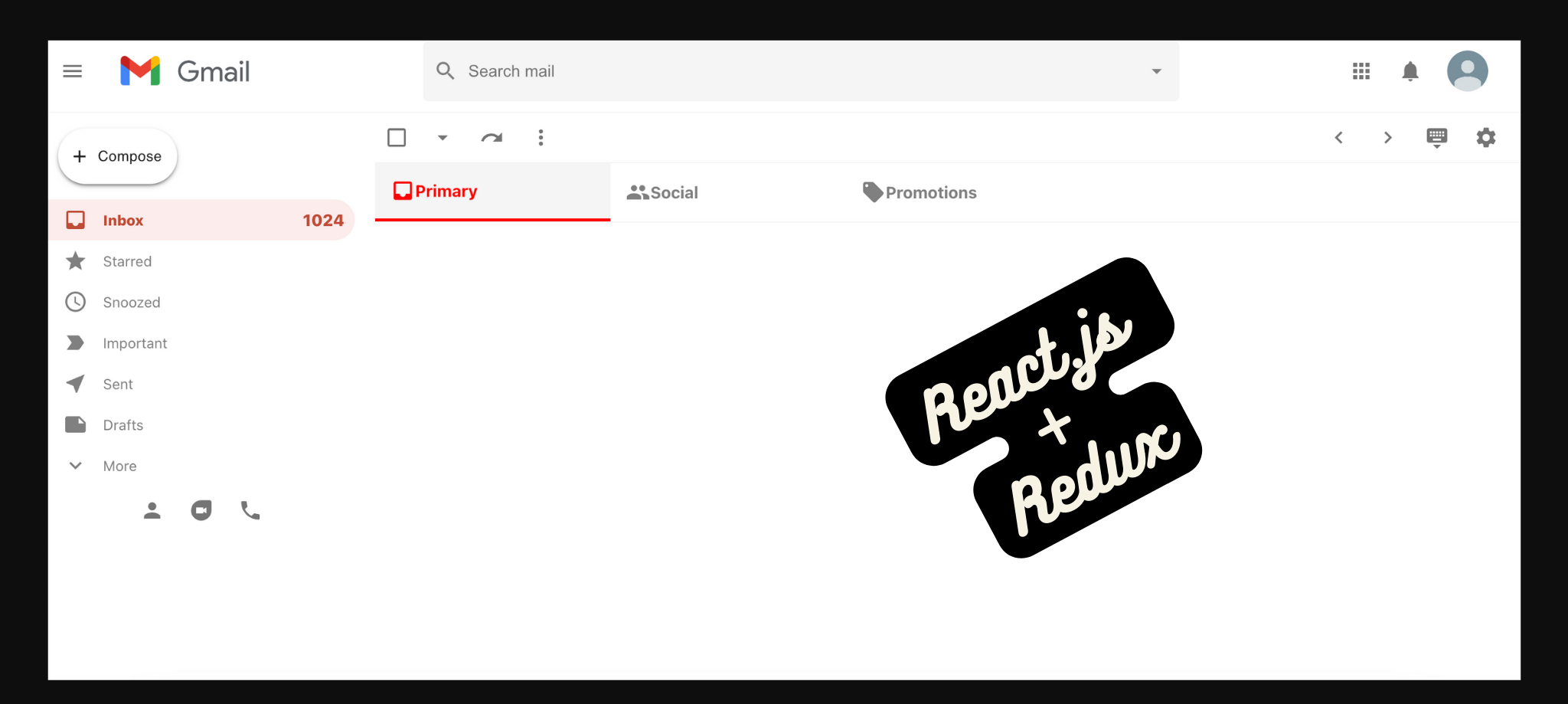Image resolution: width=1568 pixels, height=704 pixels.
Task: Check Gmail notifications via the bell icon
Action: point(1411,70)
